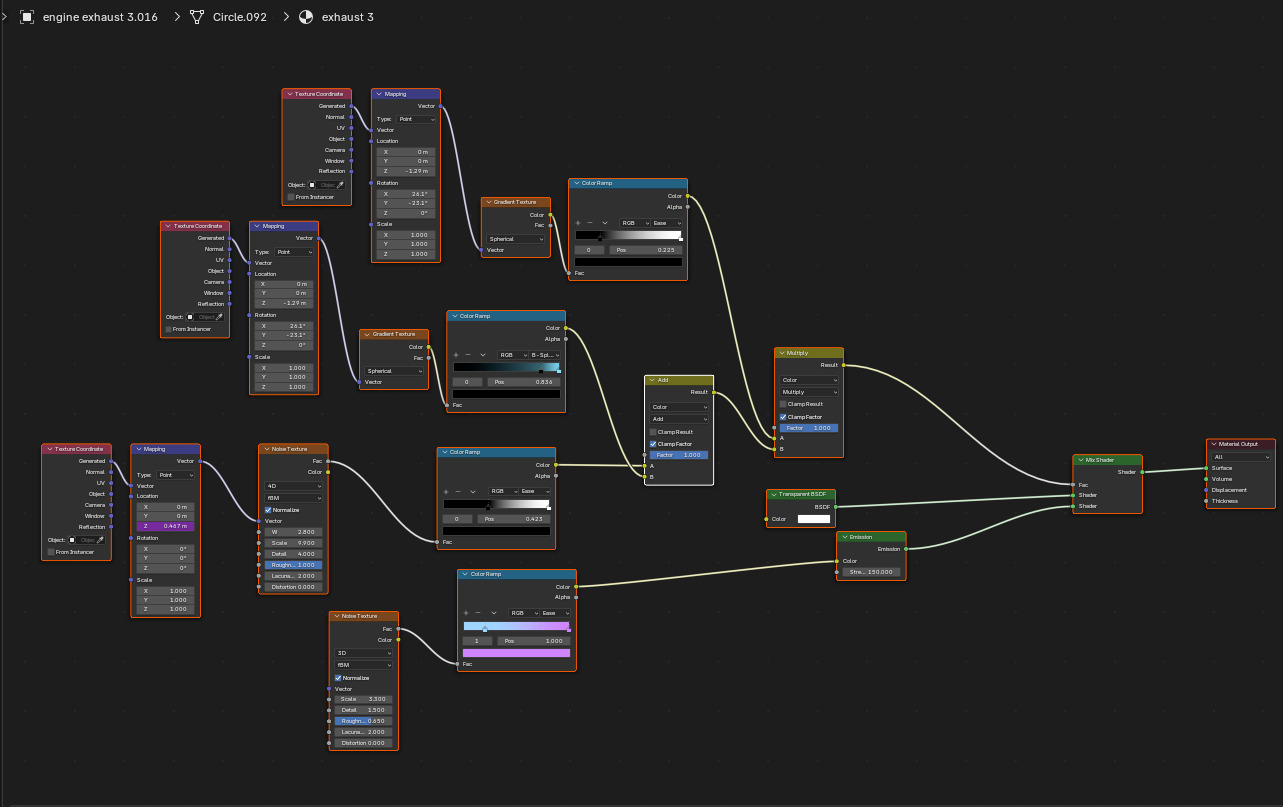Remove color stop in ramp with Pos 0.836
1283x807 pixels.
click(468, 355)
